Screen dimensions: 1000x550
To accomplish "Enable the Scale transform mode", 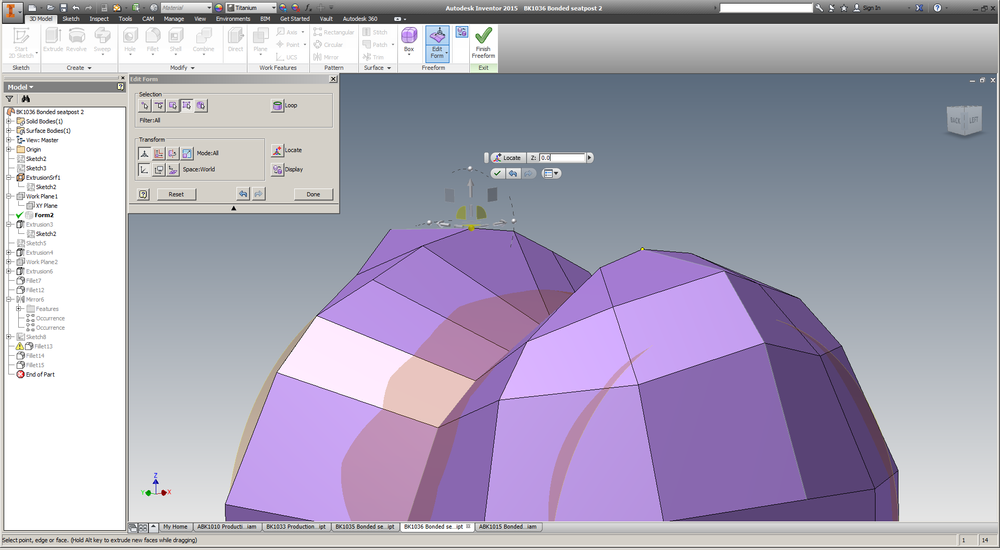I will point(187,153).
